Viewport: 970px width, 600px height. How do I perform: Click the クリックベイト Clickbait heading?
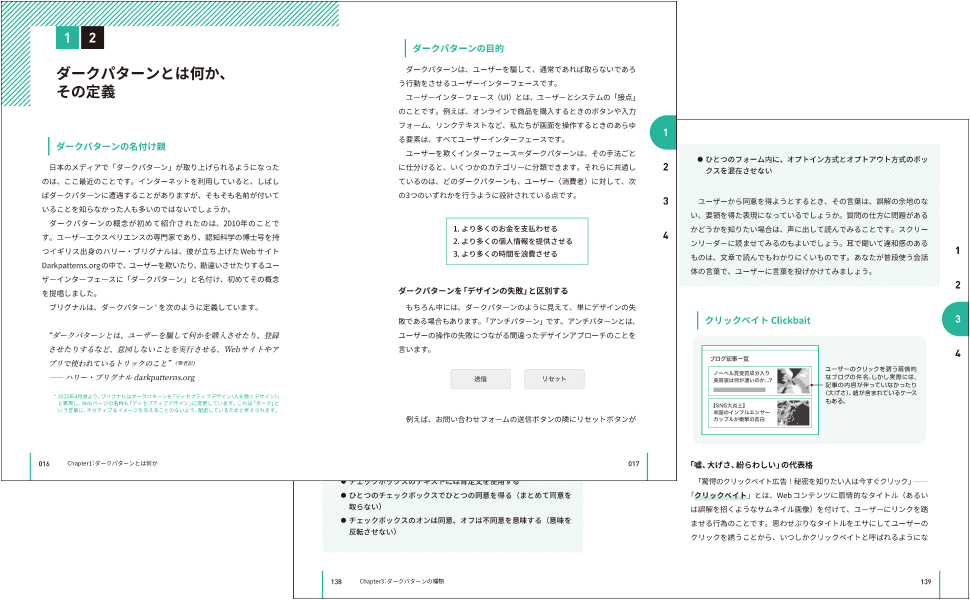coord(757,320)
